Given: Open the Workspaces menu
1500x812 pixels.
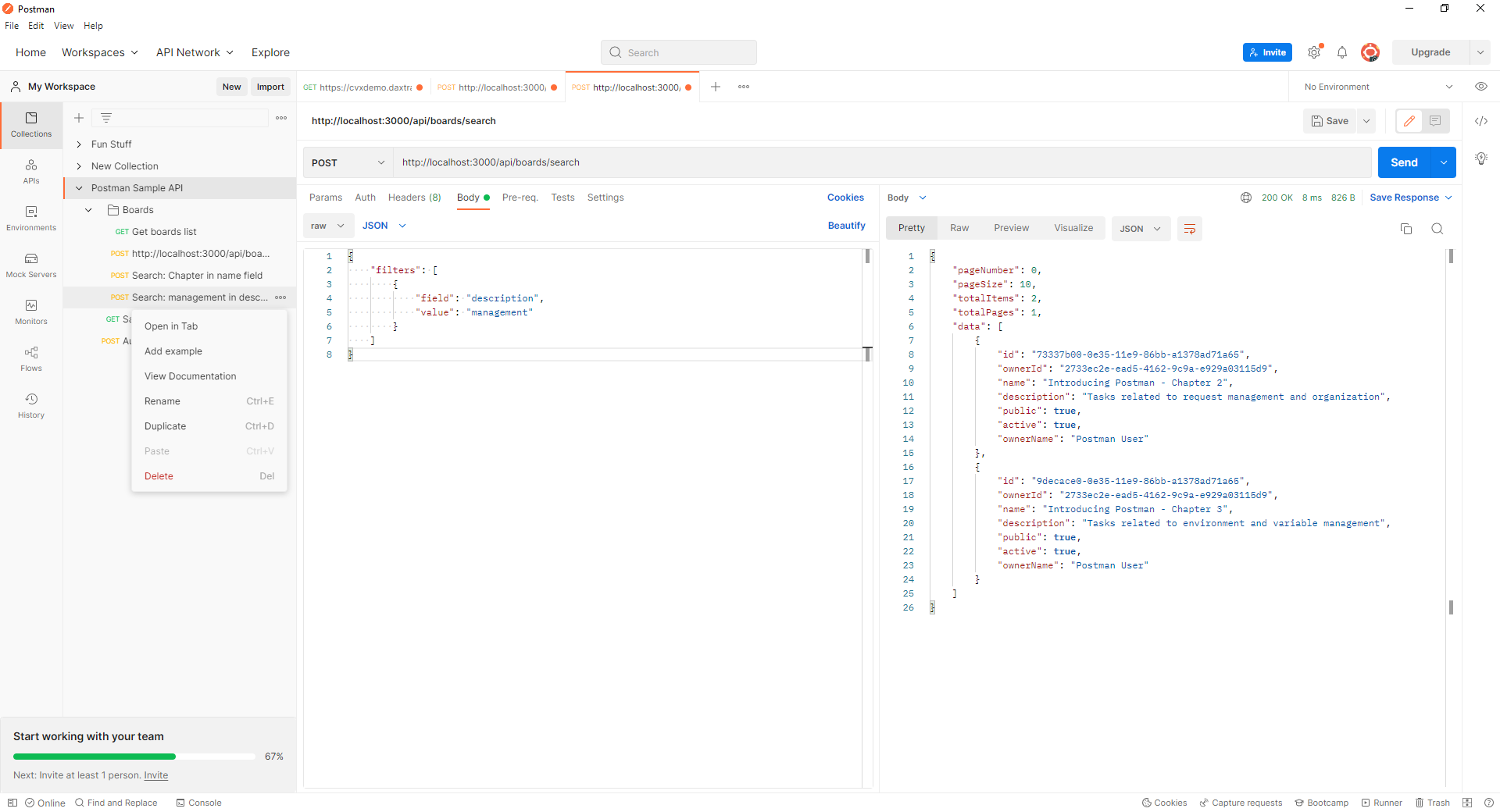Looking at the screenshot, I should tap(100, 52).
